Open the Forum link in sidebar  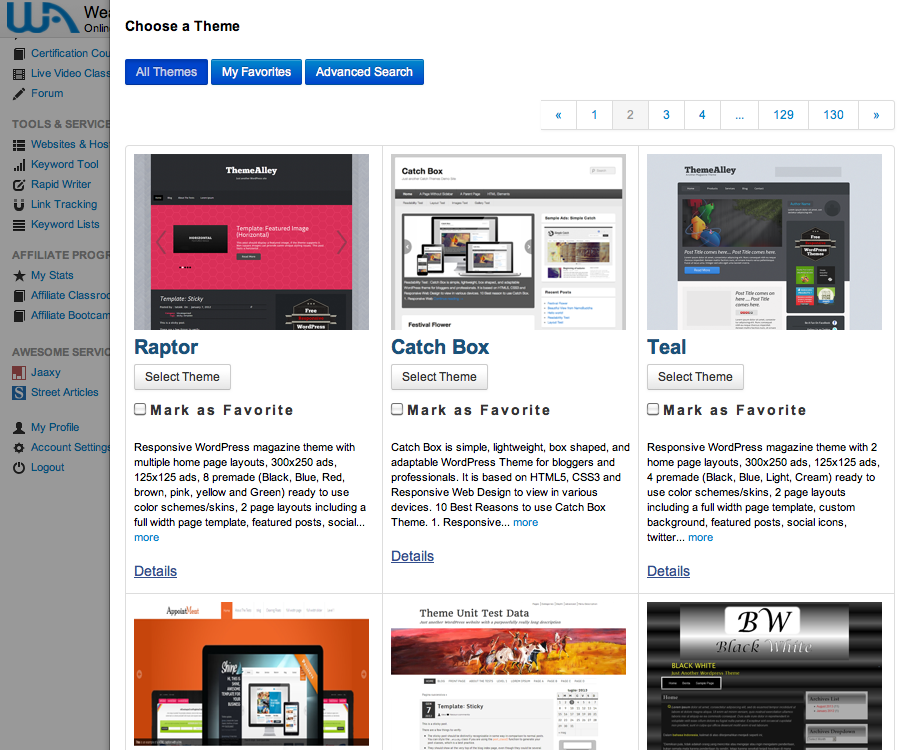(47, 93)
